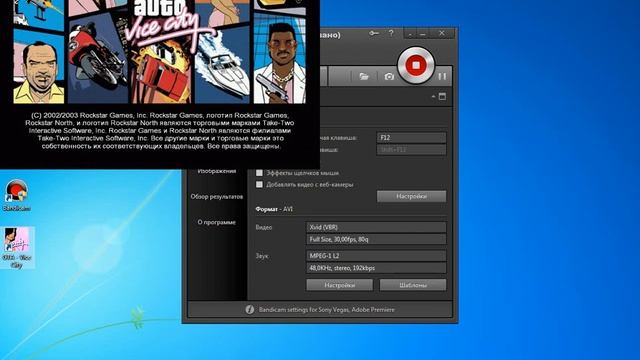Screen dimensions: 640x360
Task: Click the small up arrow beside window icon
Action: coord(433,97)
